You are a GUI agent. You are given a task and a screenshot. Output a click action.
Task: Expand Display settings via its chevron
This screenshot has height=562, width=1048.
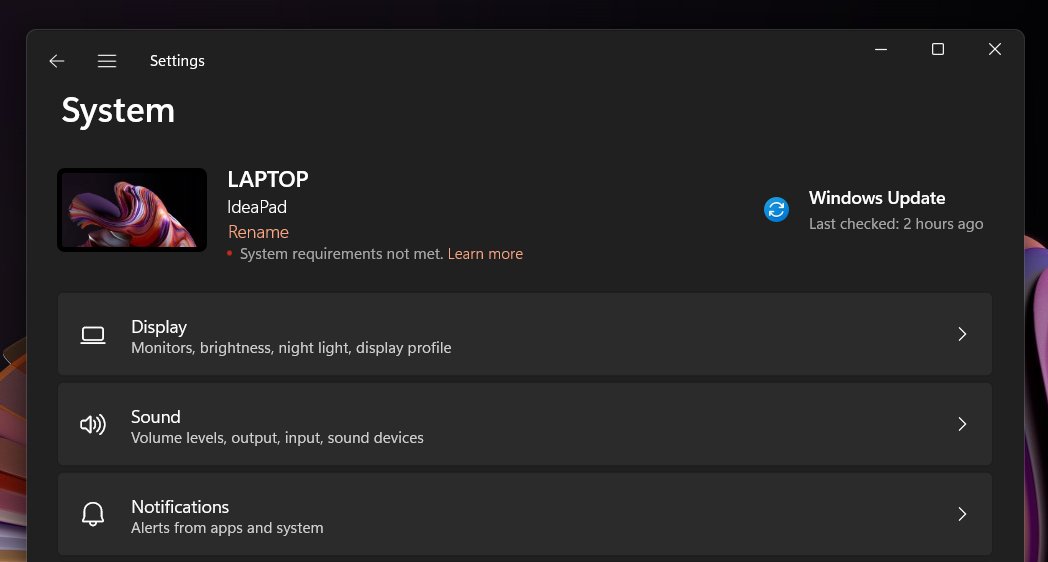click(962, 334)
